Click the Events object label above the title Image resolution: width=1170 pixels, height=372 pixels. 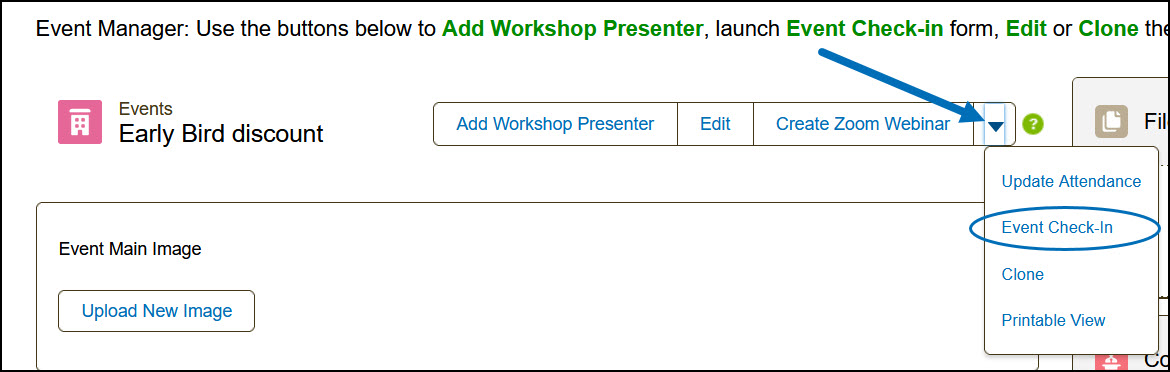(x=146, y=109)
